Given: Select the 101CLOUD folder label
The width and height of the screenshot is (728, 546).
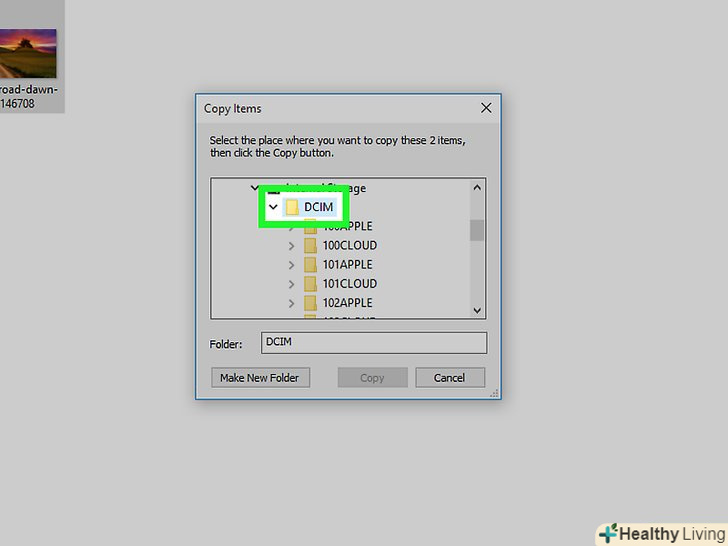Looking at the screenshot, I should pos(350,284).
